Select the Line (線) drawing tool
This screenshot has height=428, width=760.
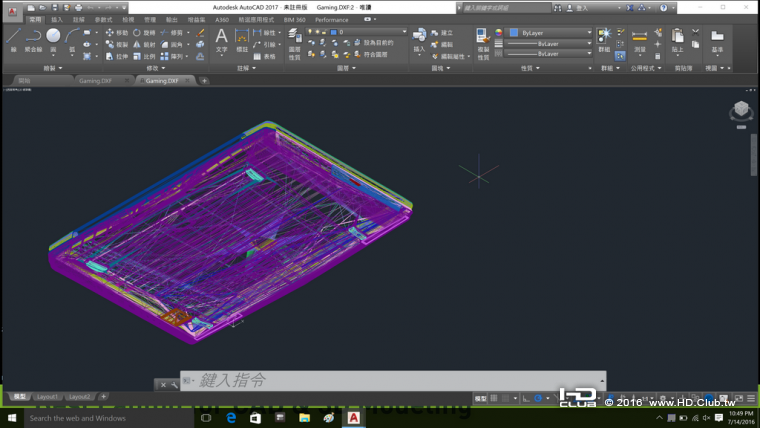pos(13,37)
